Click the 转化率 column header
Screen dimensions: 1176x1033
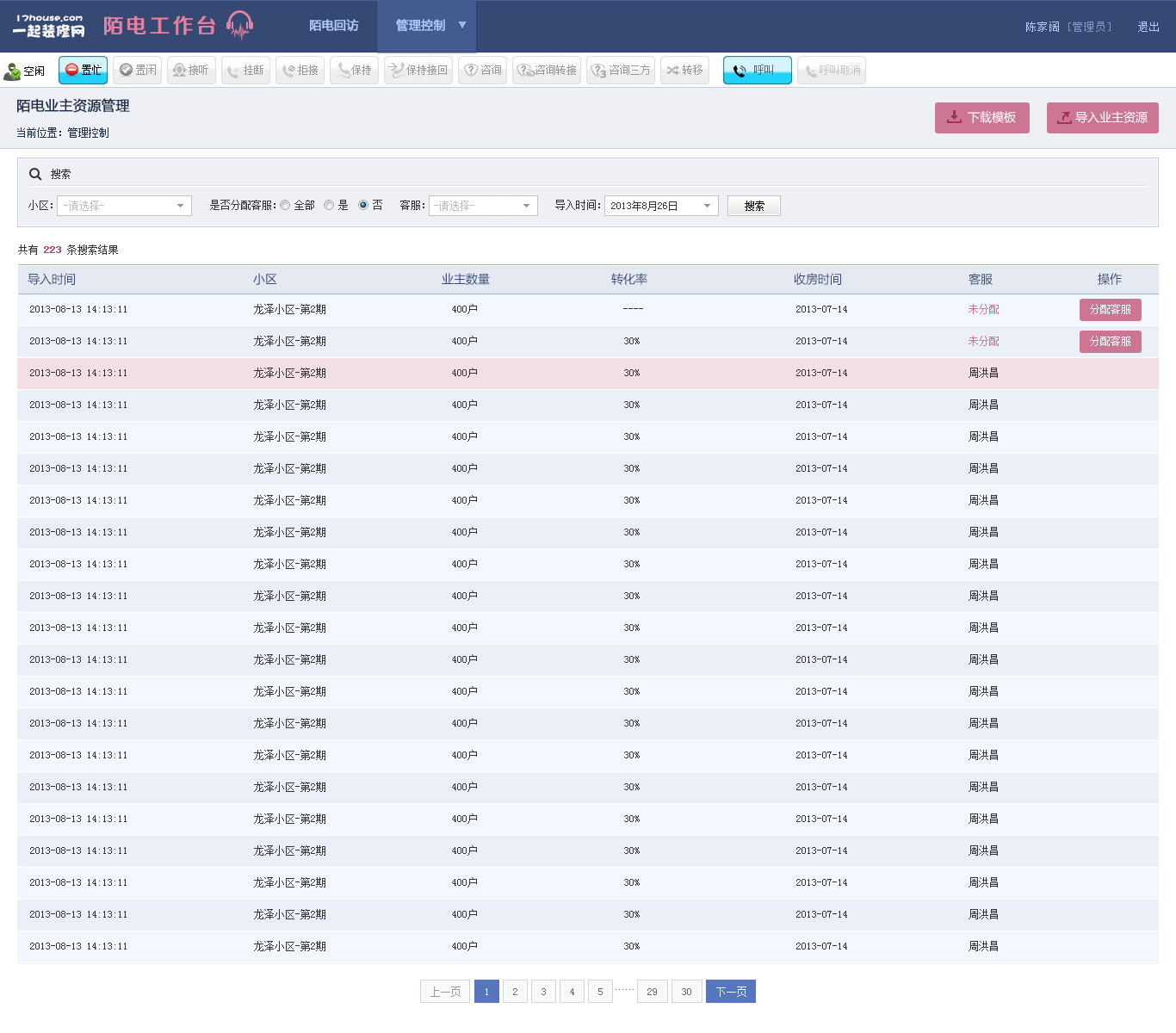pyautogui.click(x=629, y=280)
